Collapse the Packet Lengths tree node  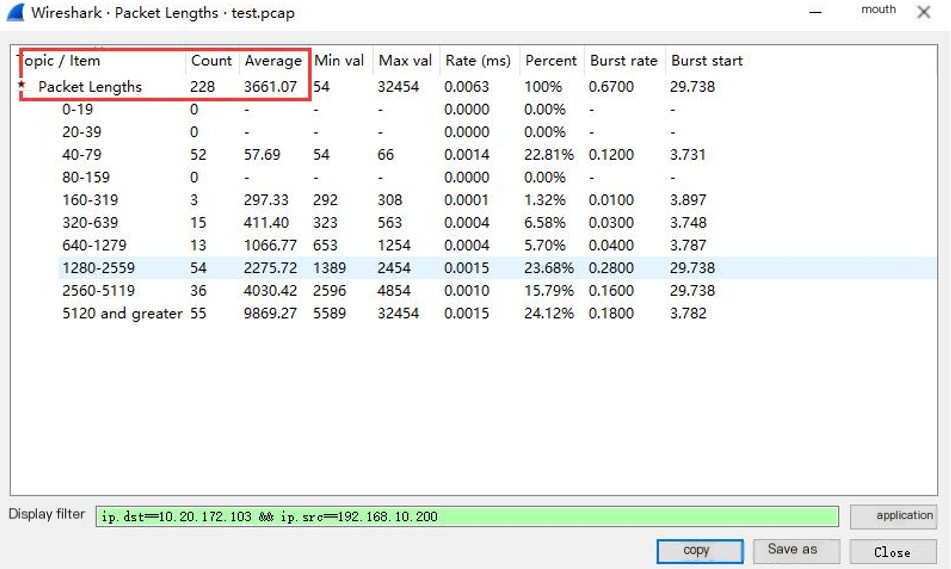[22, 85]
